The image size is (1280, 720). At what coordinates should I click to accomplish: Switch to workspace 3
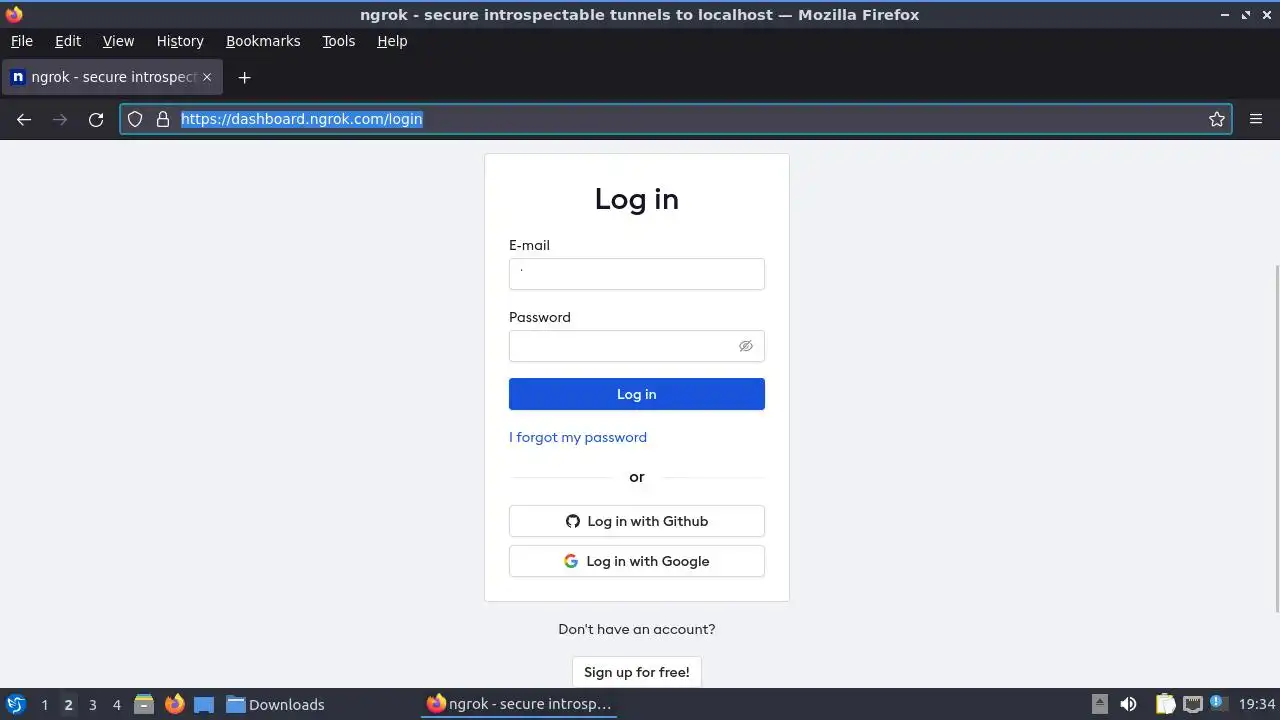(92, 704)
